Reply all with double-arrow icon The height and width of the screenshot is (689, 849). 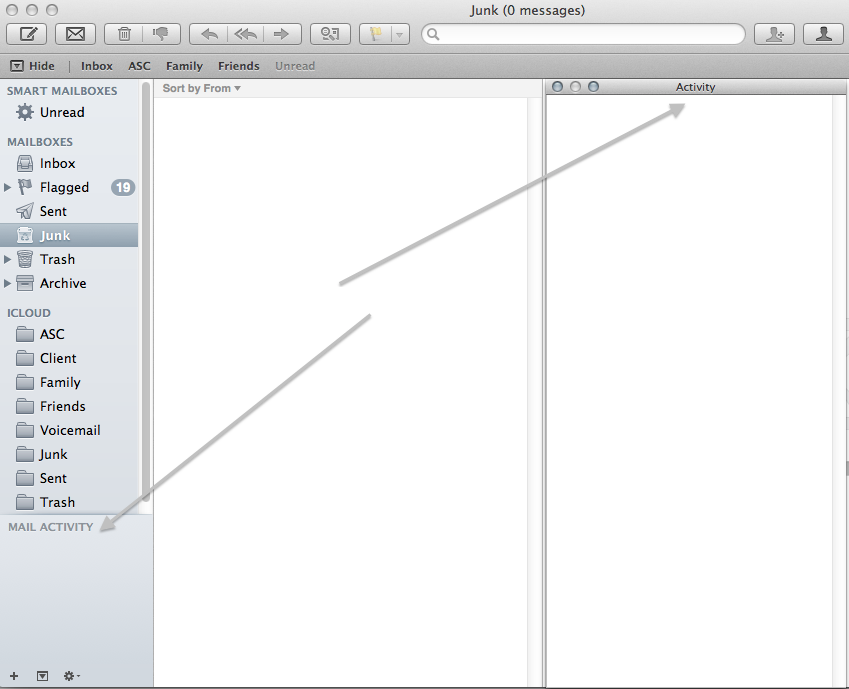[246, 34]
